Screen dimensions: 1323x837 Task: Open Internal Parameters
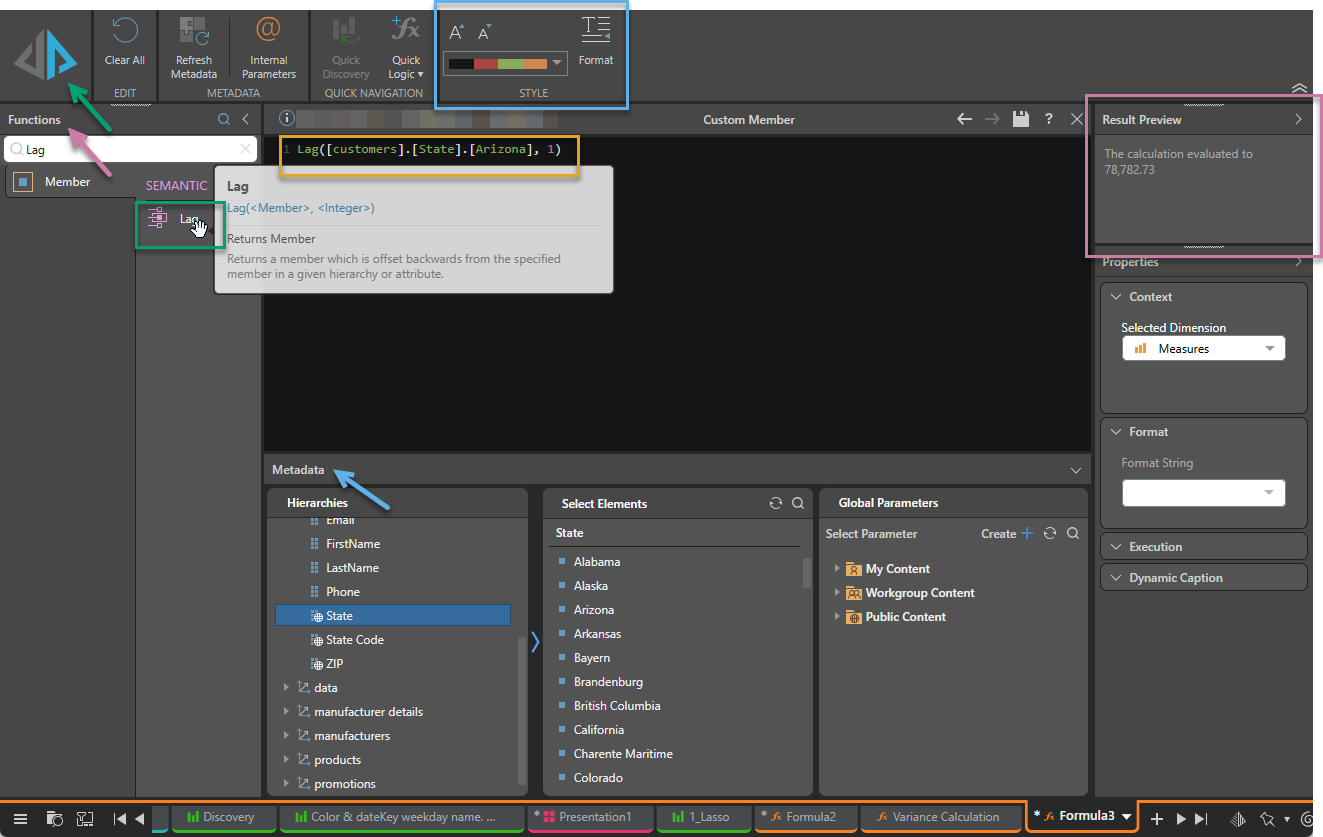pyautogui.click(x=268, y=47)
